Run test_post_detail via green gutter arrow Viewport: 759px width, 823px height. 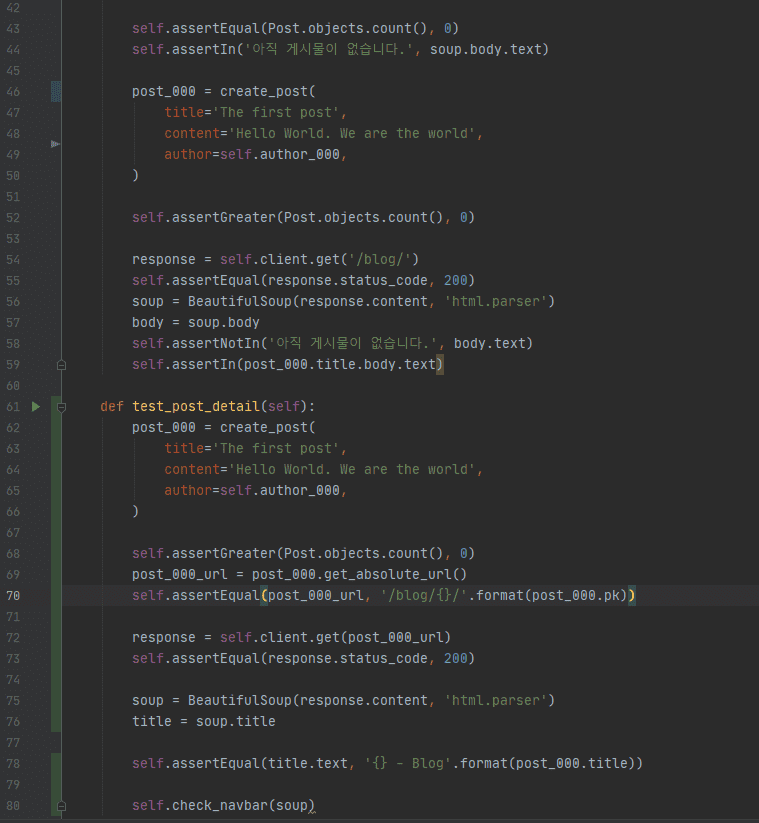36,406
